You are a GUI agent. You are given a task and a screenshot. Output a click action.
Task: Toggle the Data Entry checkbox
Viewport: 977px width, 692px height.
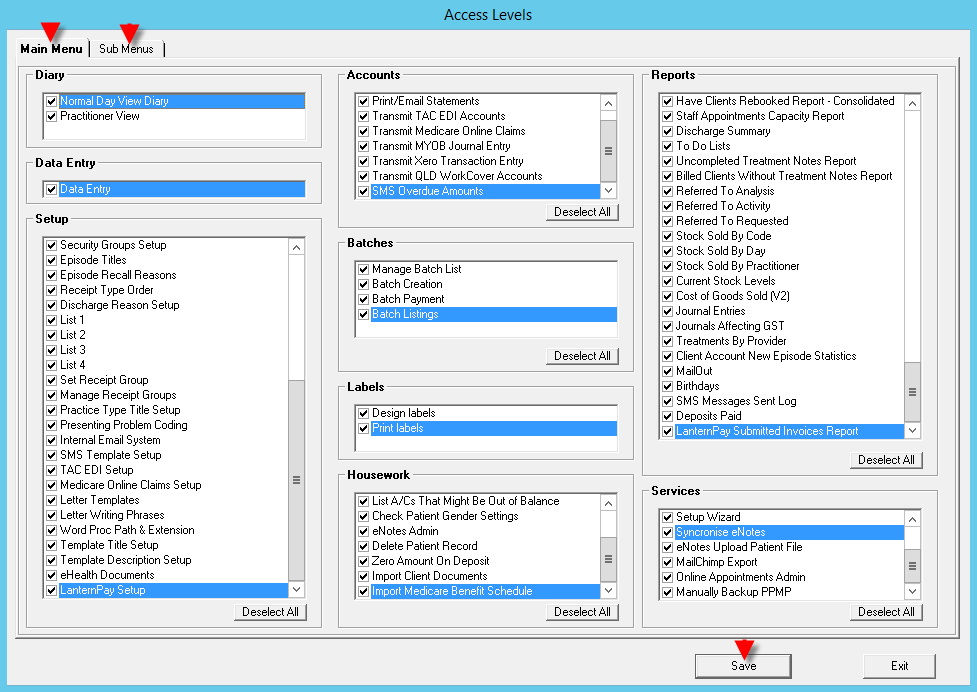[51, 189]
